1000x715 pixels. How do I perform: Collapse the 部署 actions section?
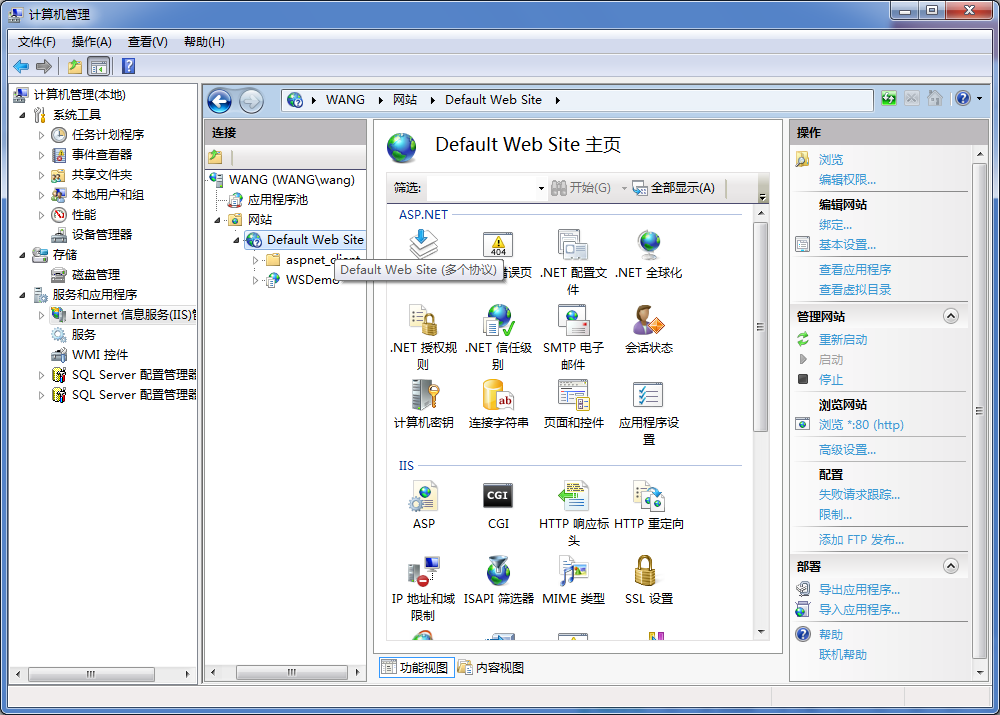[950, 566]
